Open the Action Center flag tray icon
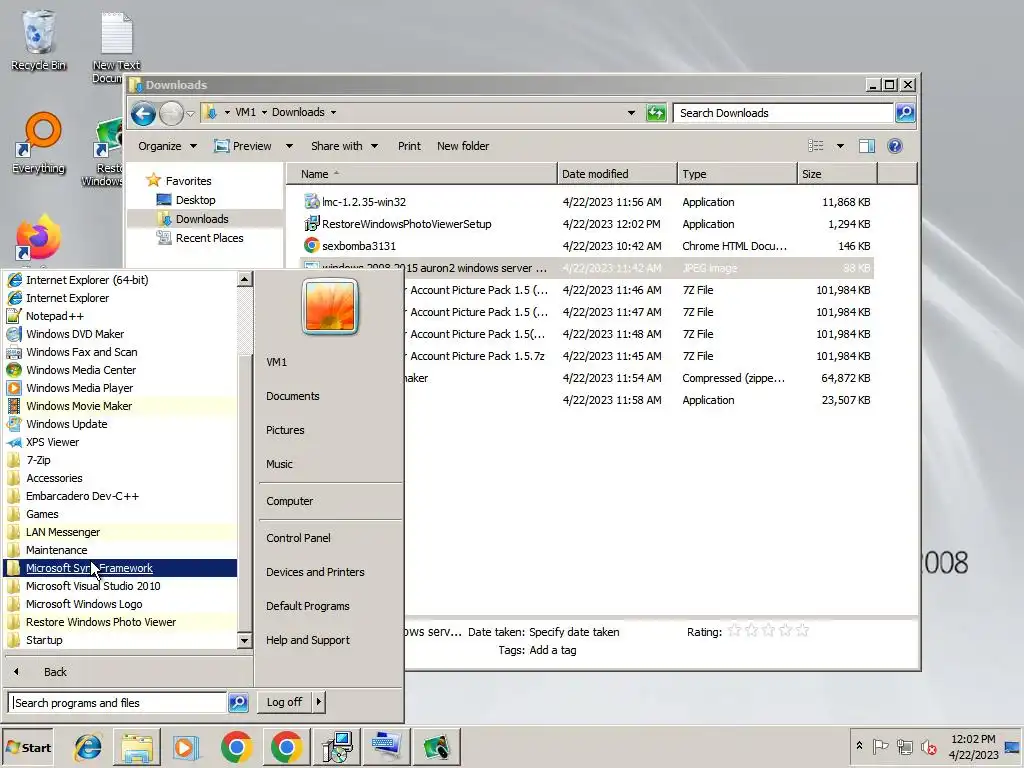 coord(880,746)
